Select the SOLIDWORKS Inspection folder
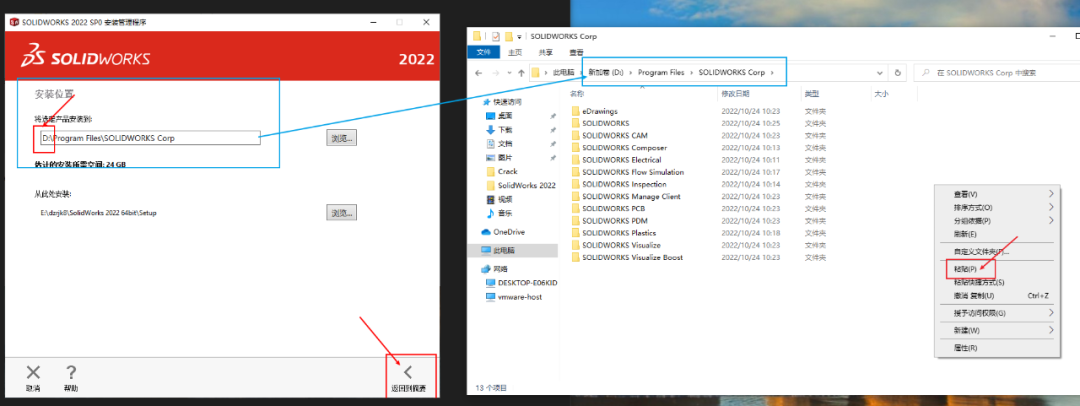Screen dimensions: 1080x406 pyautogui.click(x=619, y=184)
